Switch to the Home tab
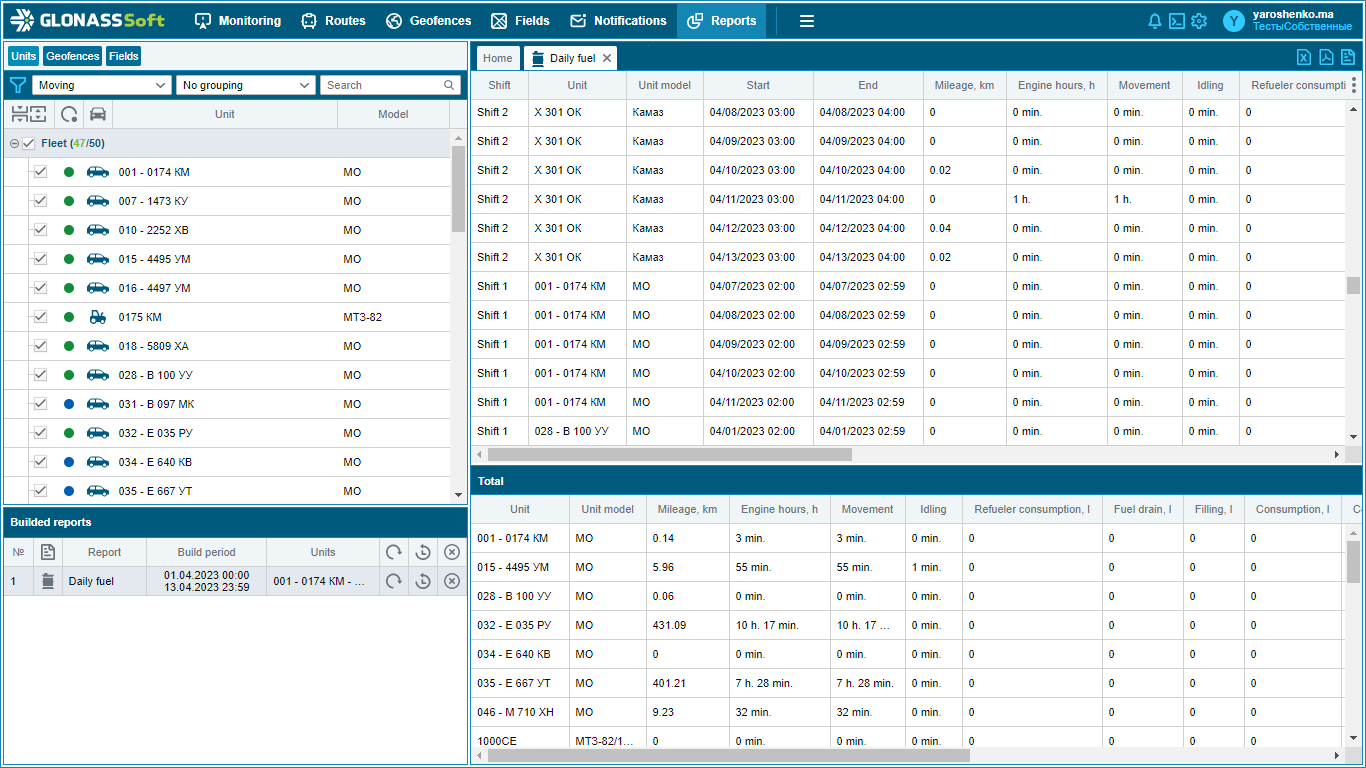This screenshot has height=768, width=1366. [x=498, y=58]
